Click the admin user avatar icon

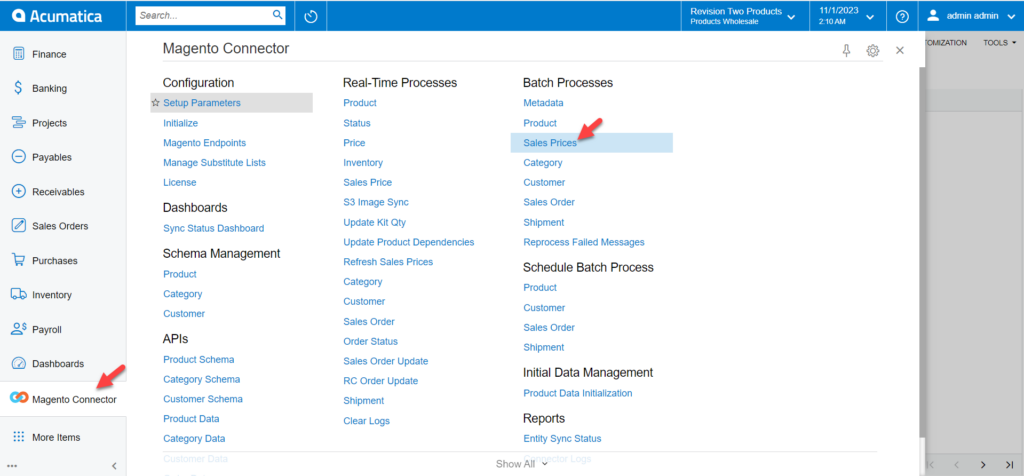[x=933, y=15]
